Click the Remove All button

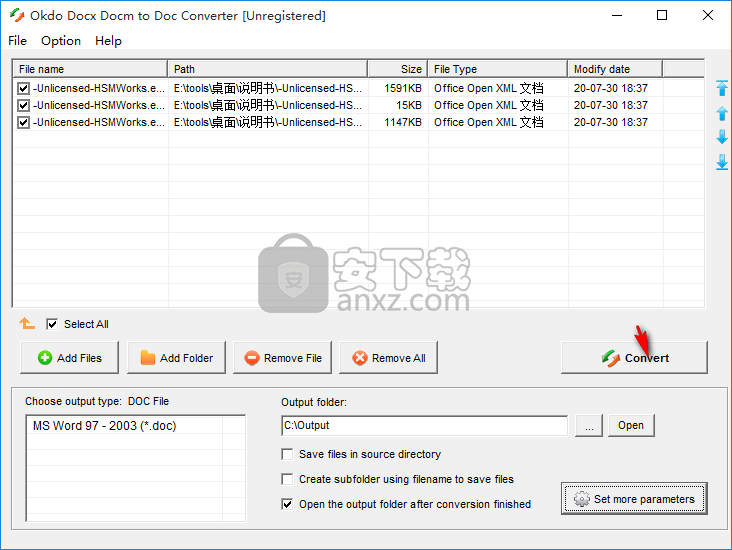coord(388,358)
